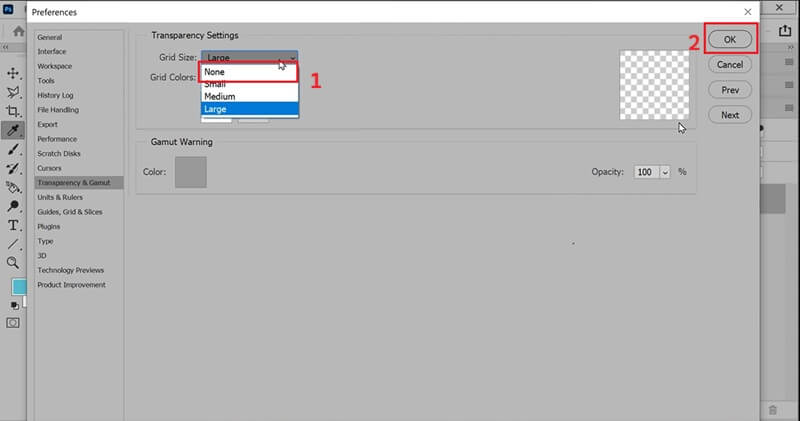Select the Brush tool

[13, 149]
